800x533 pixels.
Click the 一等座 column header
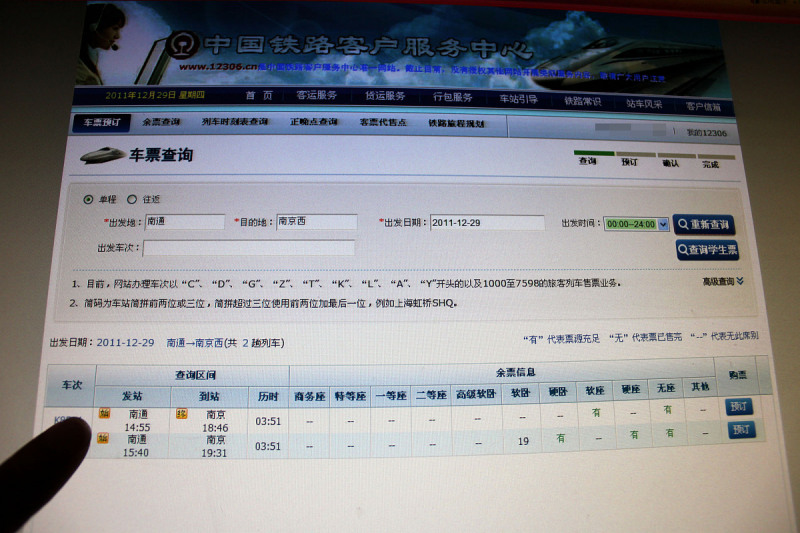tap(391, 395)
